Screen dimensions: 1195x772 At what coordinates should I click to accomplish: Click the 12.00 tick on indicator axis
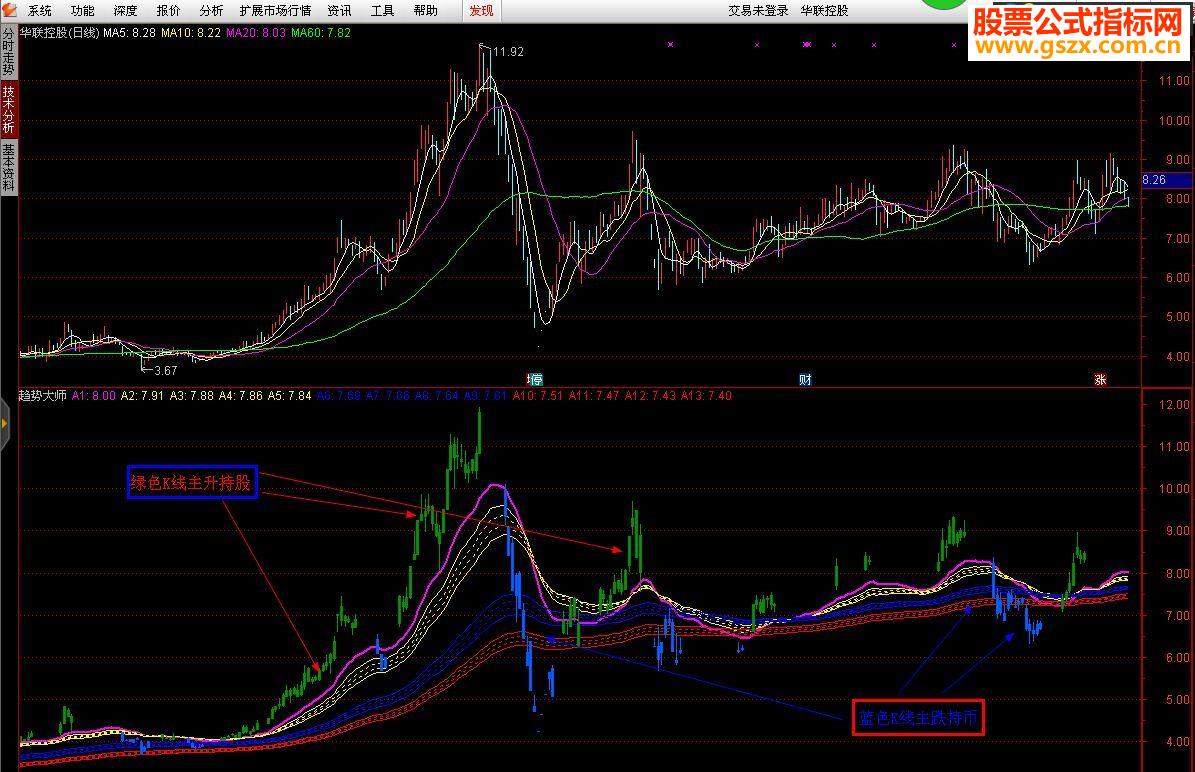1174,405
